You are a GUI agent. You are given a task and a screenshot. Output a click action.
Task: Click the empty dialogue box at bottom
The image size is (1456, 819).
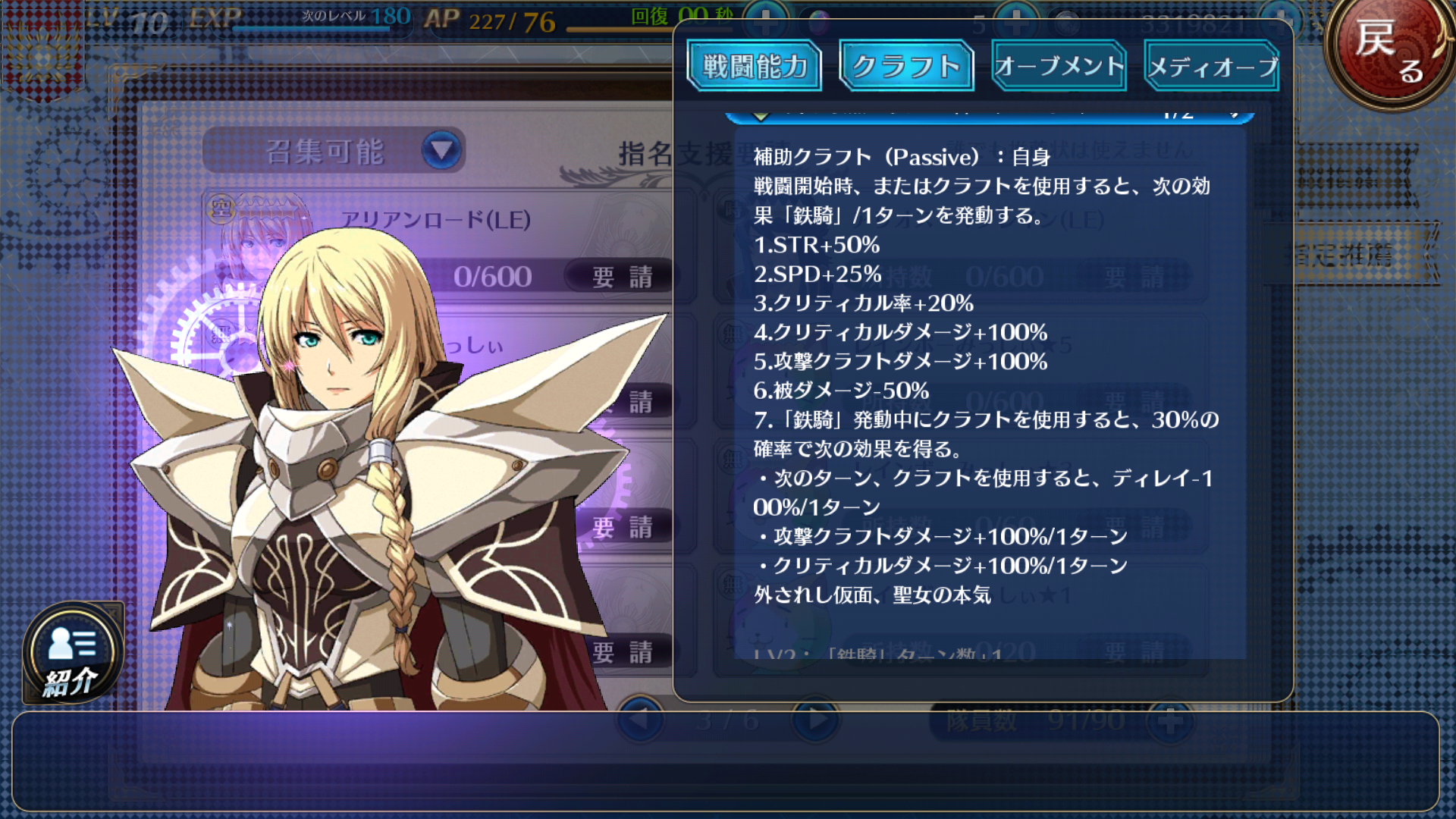coord(726,761)
